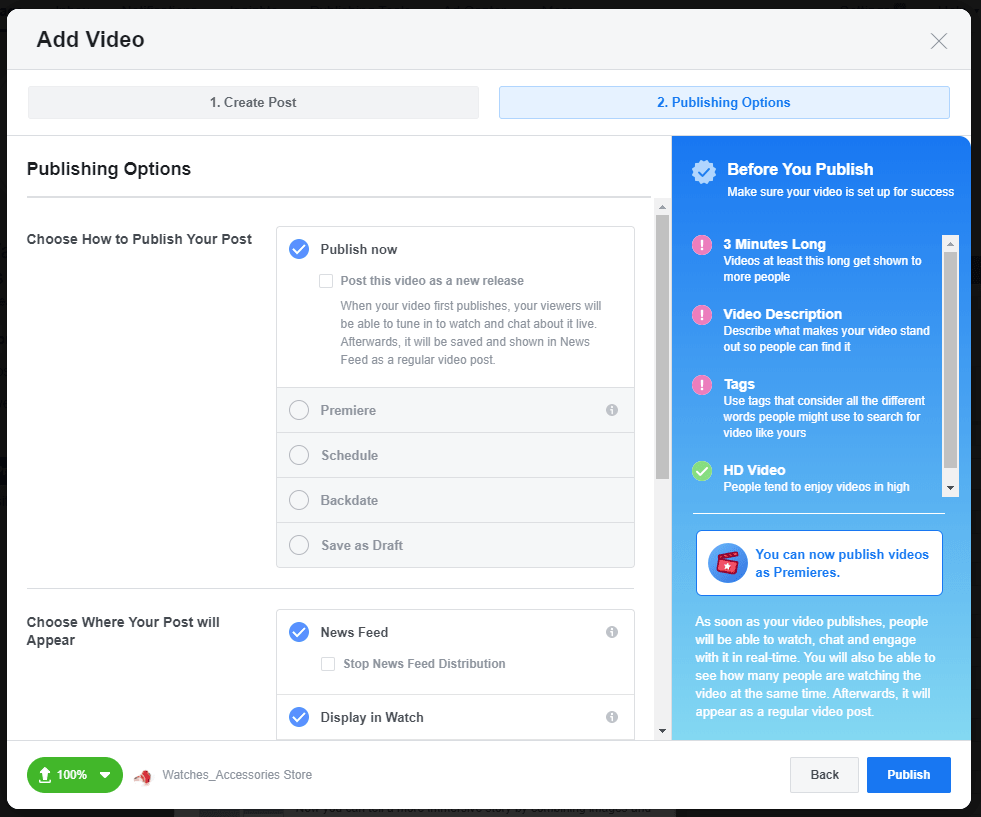Choose the Schedule publishing option
This screenshot has height=817, width=981.
(x=299, y=455)
